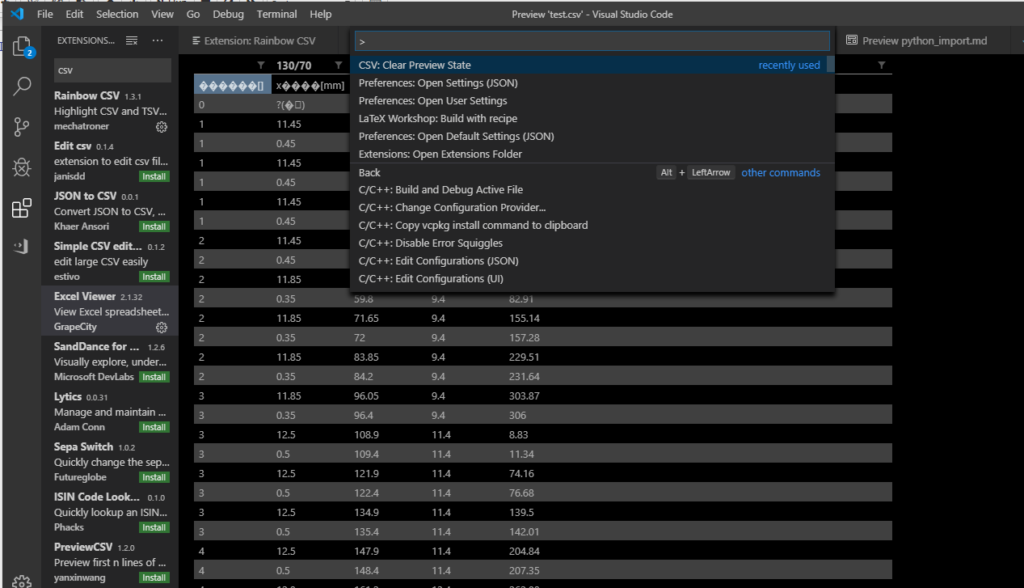1024x588 pixels.
Task: Open the Help menu
Action: pos(320,14)
